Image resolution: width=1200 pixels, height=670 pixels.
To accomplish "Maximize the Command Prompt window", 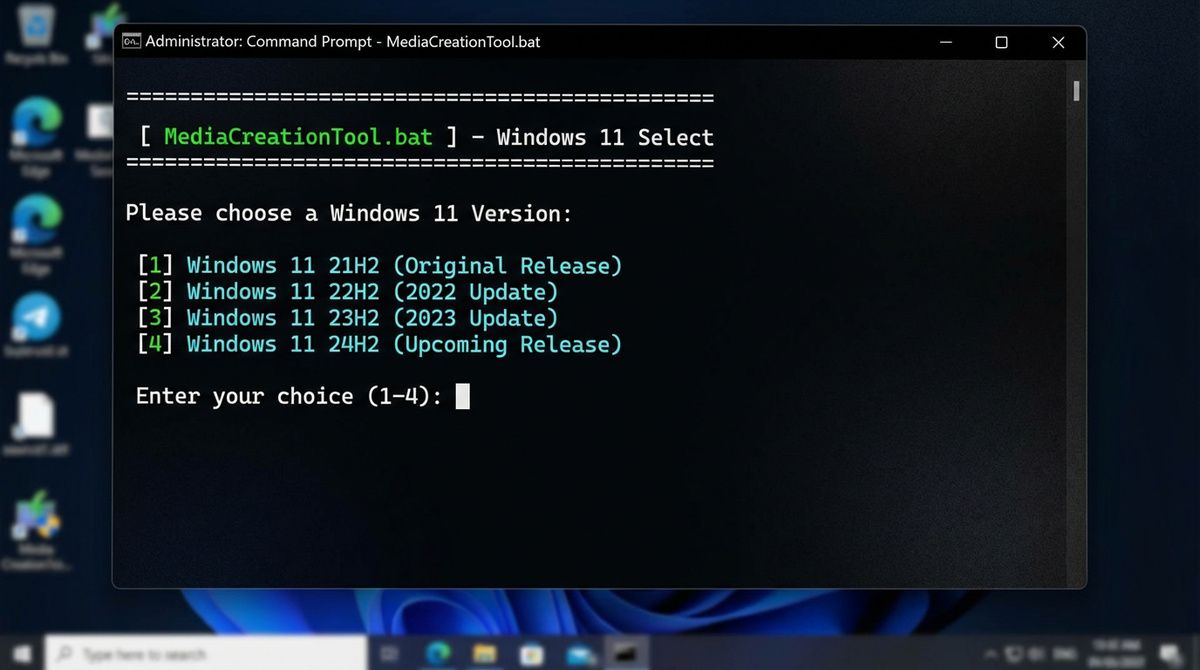I will click(1001, 42).
